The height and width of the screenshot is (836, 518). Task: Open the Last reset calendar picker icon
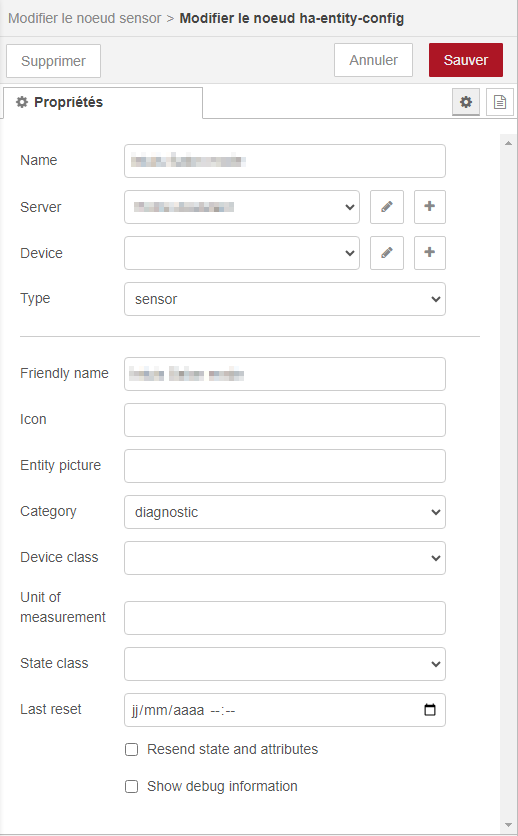point(430,710)
